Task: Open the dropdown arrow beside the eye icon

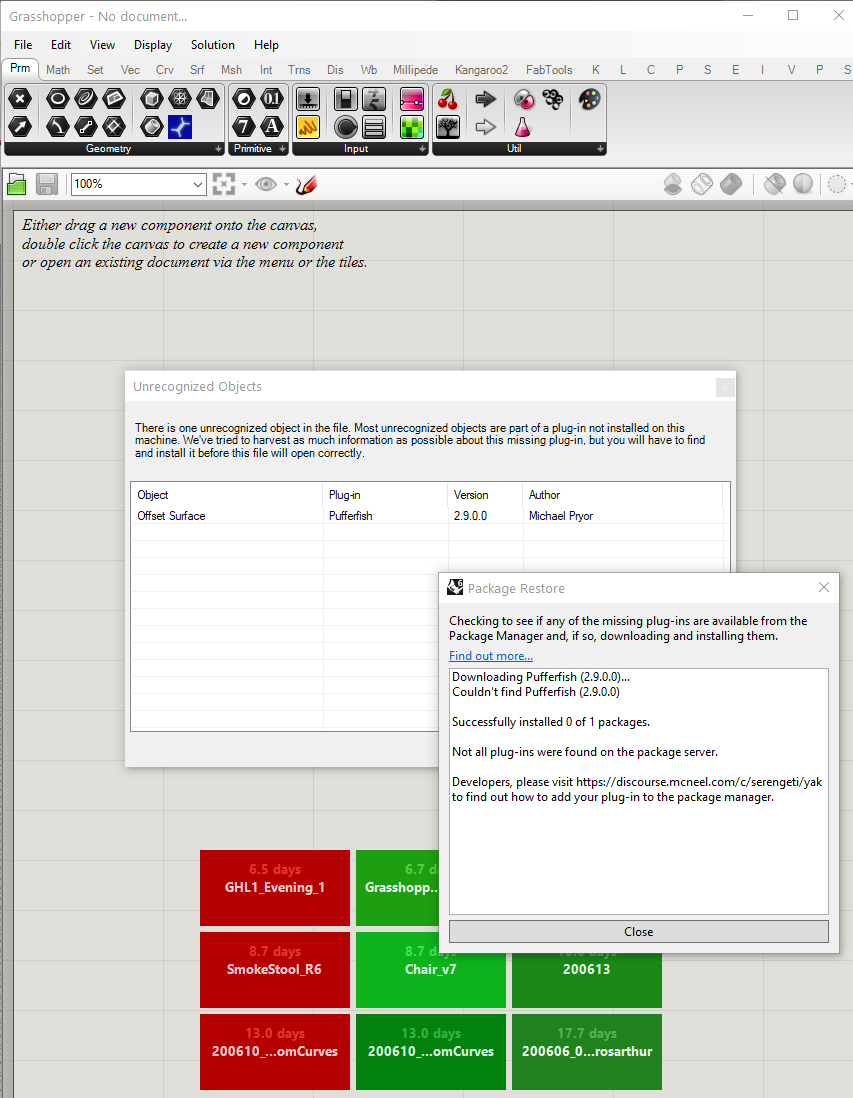Action: point(286,185)
